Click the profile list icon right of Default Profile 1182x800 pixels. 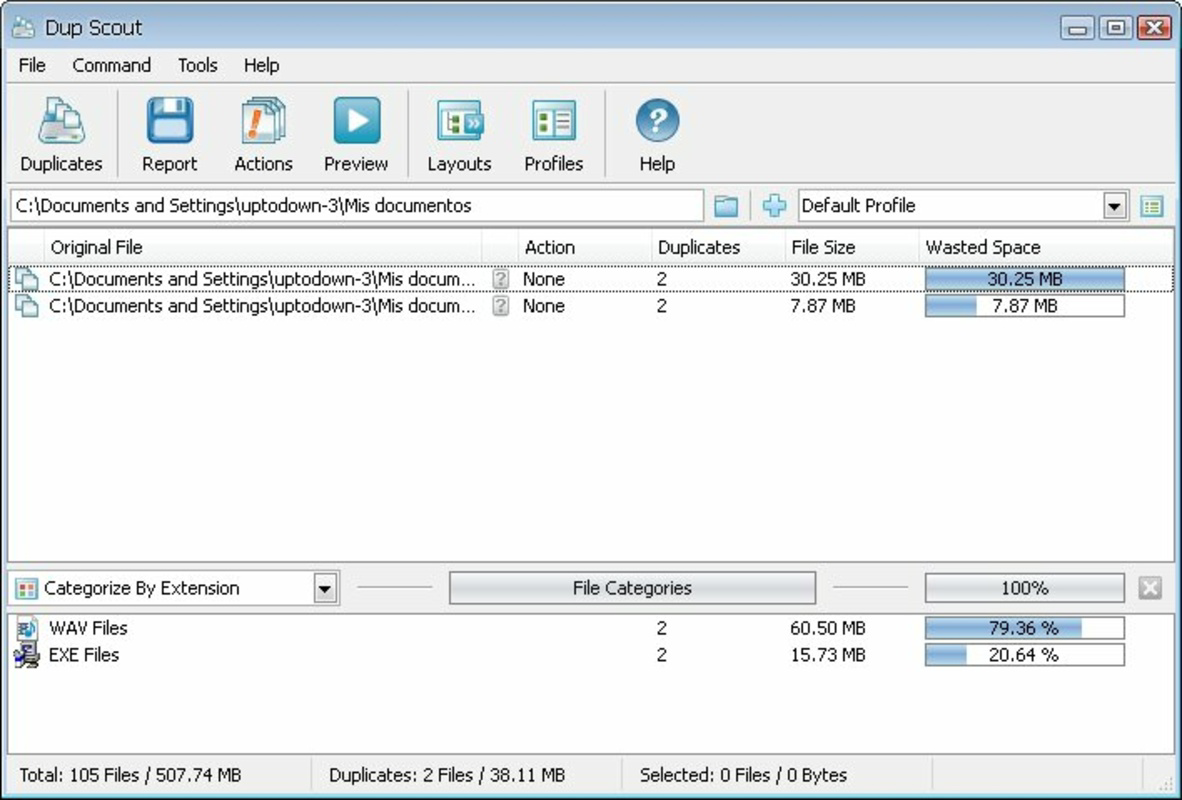pos(1152,206)
